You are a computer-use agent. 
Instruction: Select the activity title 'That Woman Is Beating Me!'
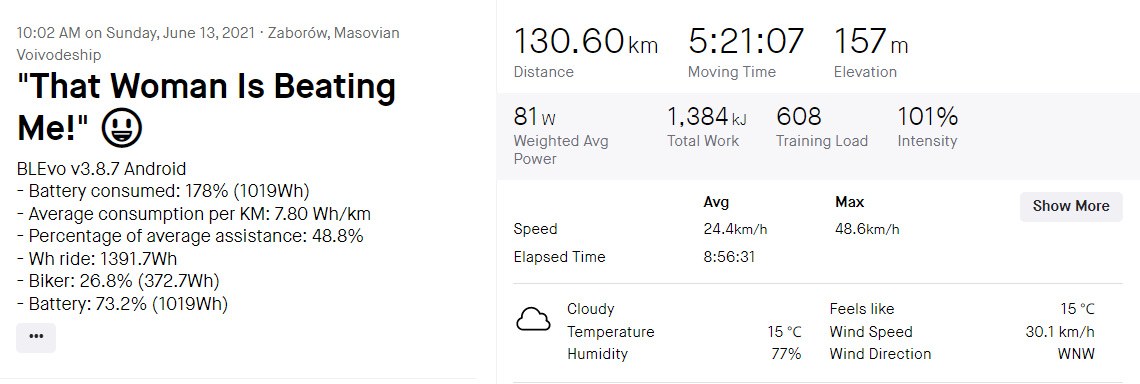pos(206,108)
